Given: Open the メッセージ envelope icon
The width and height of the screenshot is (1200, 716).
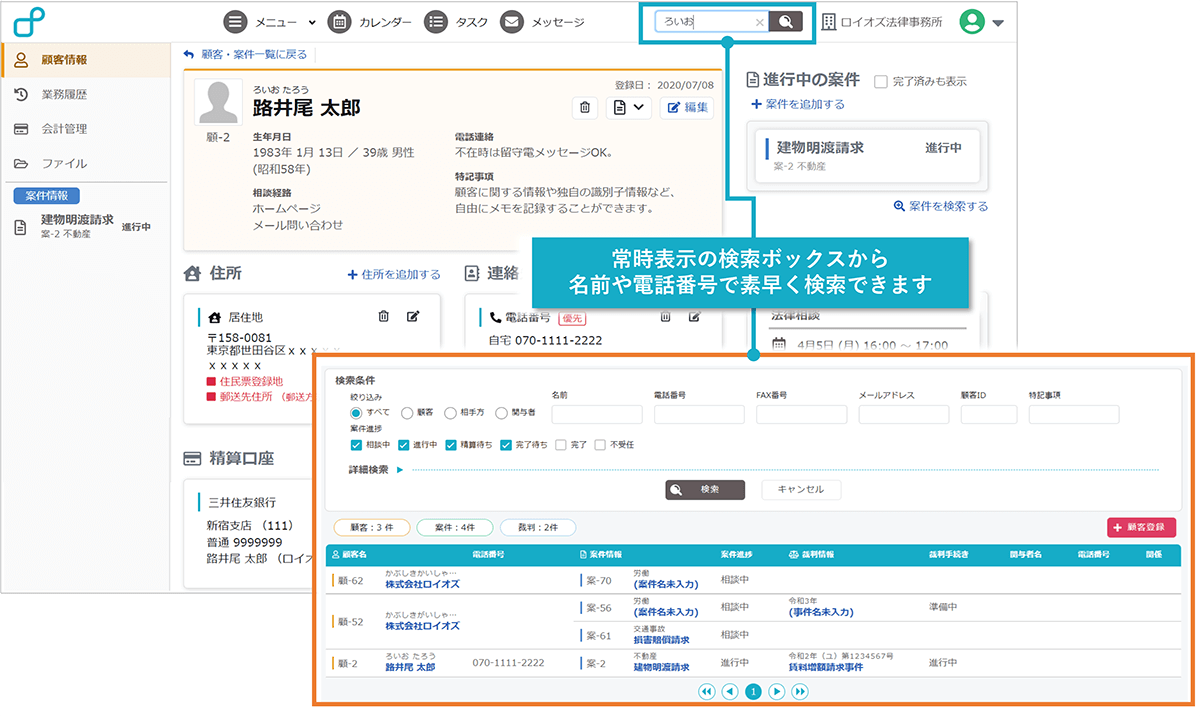Looking at the screenshot, I should (511, 22).
